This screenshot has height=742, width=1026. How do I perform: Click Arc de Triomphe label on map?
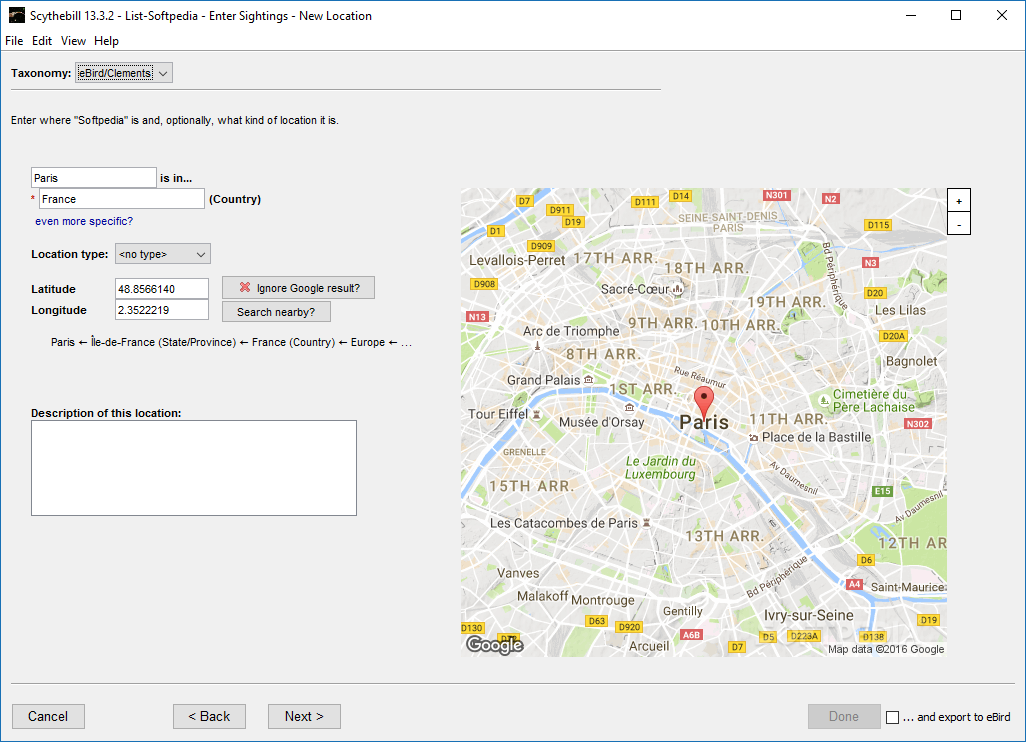click(571, 331)
